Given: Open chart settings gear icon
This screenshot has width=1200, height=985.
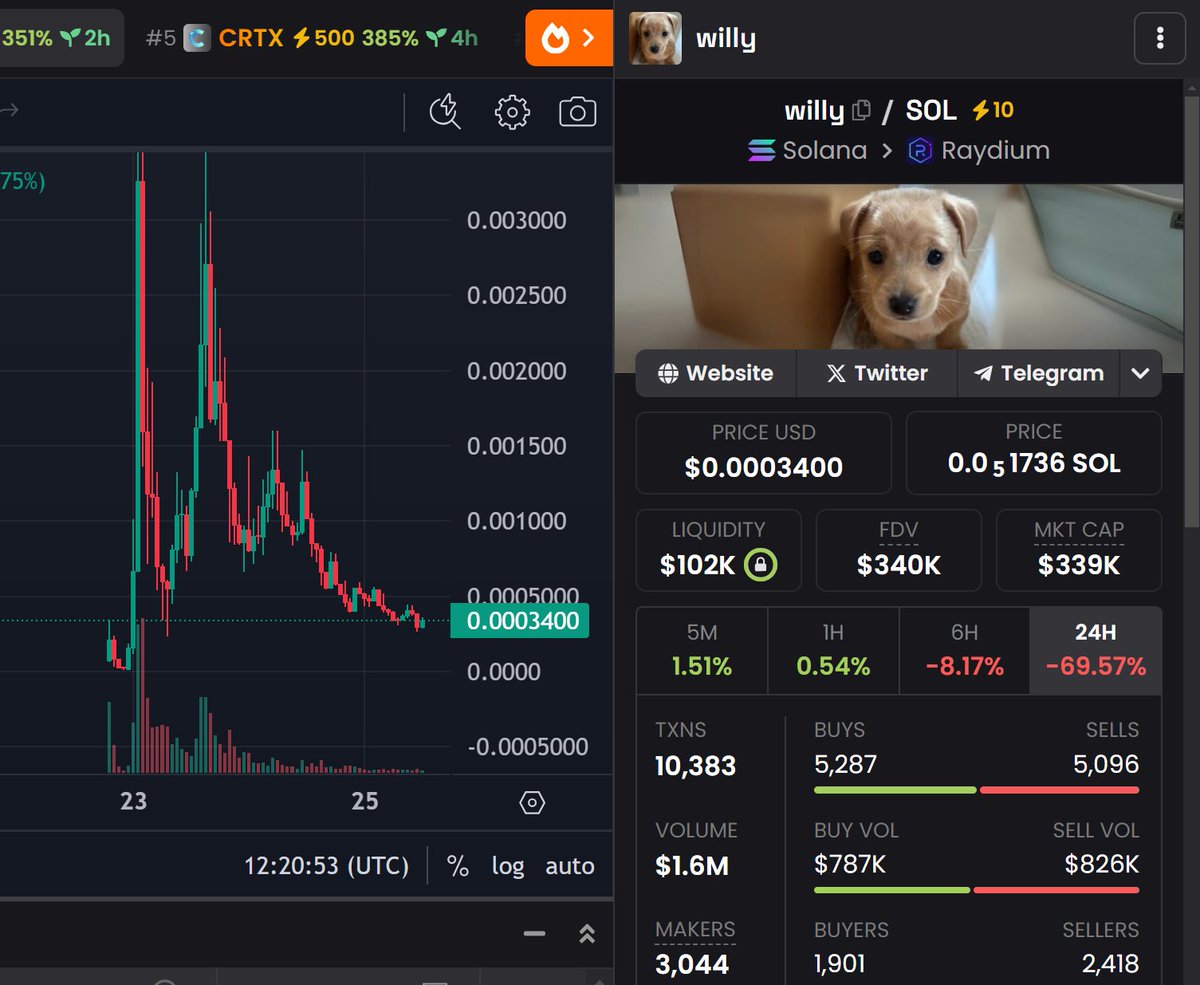Looking at the screenshot, I should [x=512, y=112].
